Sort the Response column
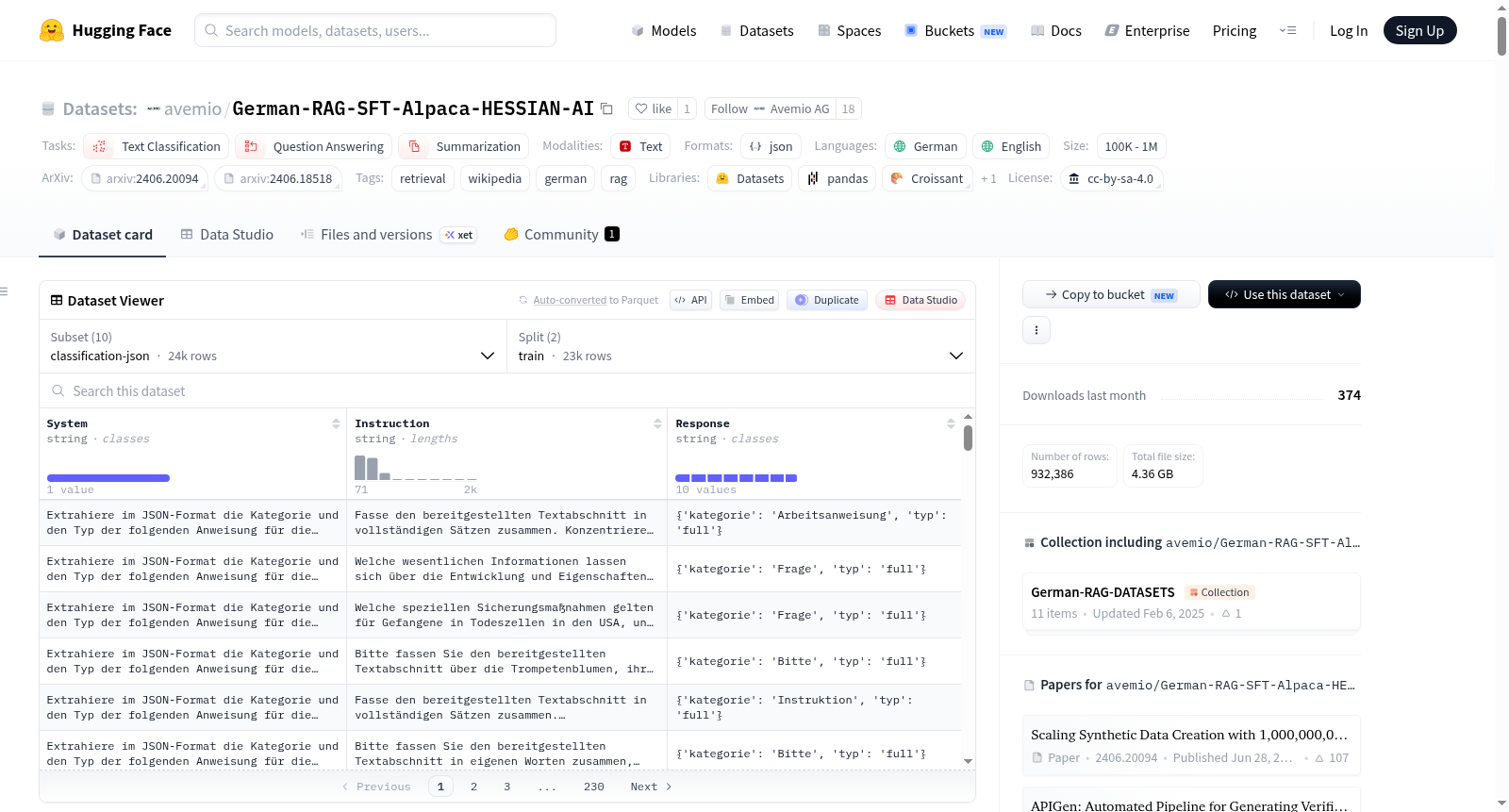Viewport: 1509px width, 812px height. pyautogui.click(x=951, y=423)
